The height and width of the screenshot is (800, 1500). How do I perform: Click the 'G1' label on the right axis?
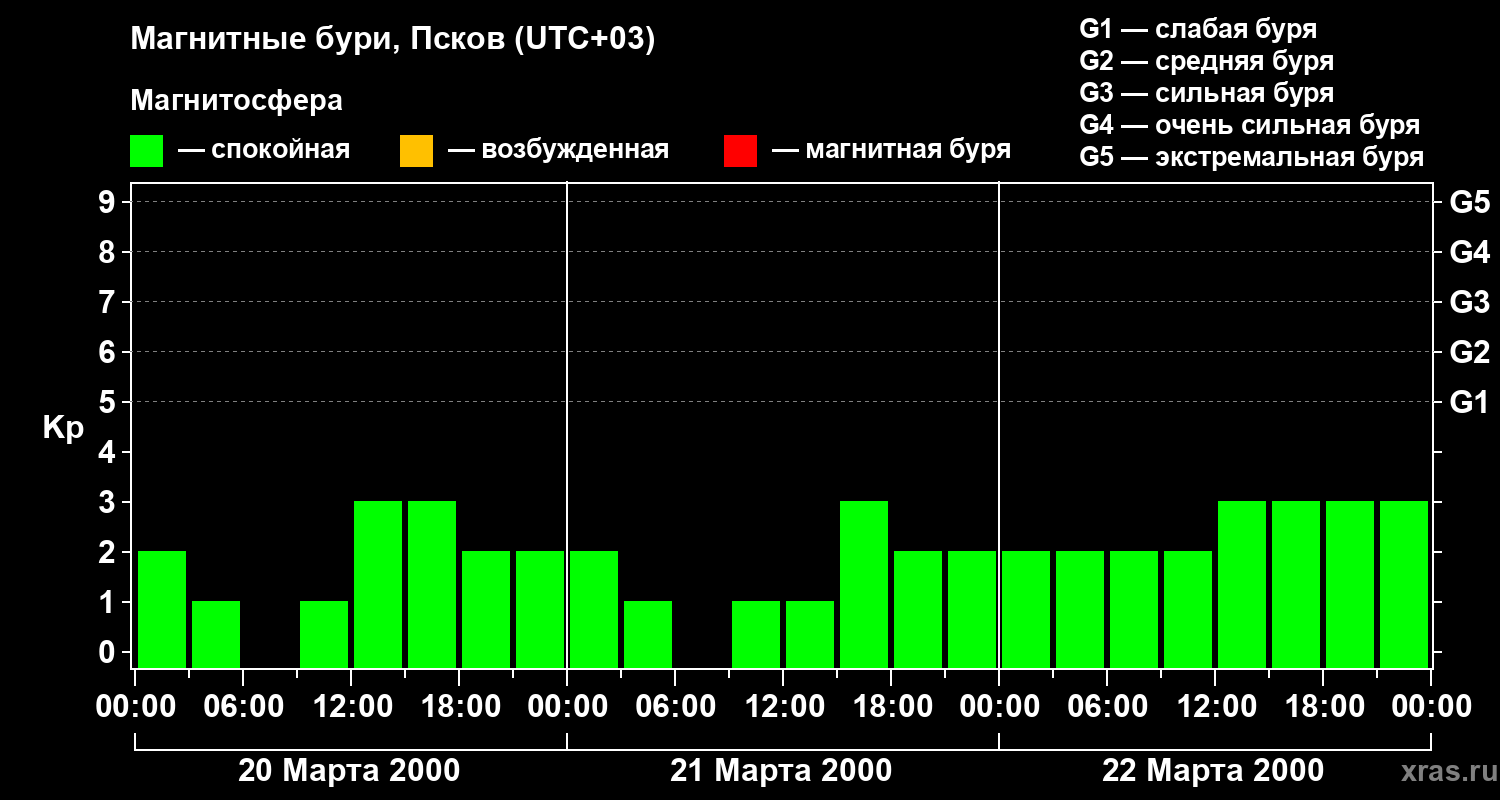coord(1470,402)
